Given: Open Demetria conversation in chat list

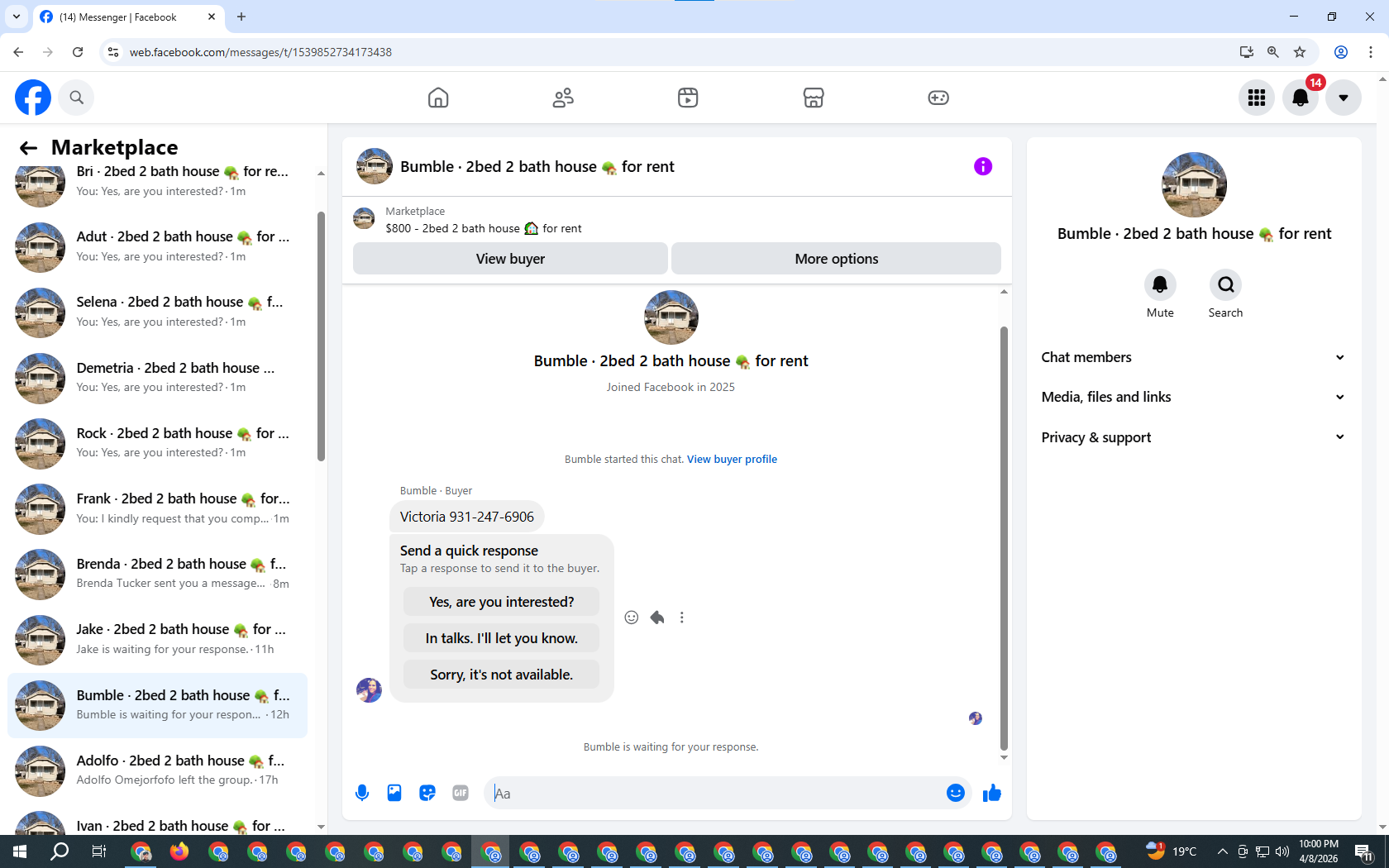Looking at the screenshot, I should click(157, 377).
